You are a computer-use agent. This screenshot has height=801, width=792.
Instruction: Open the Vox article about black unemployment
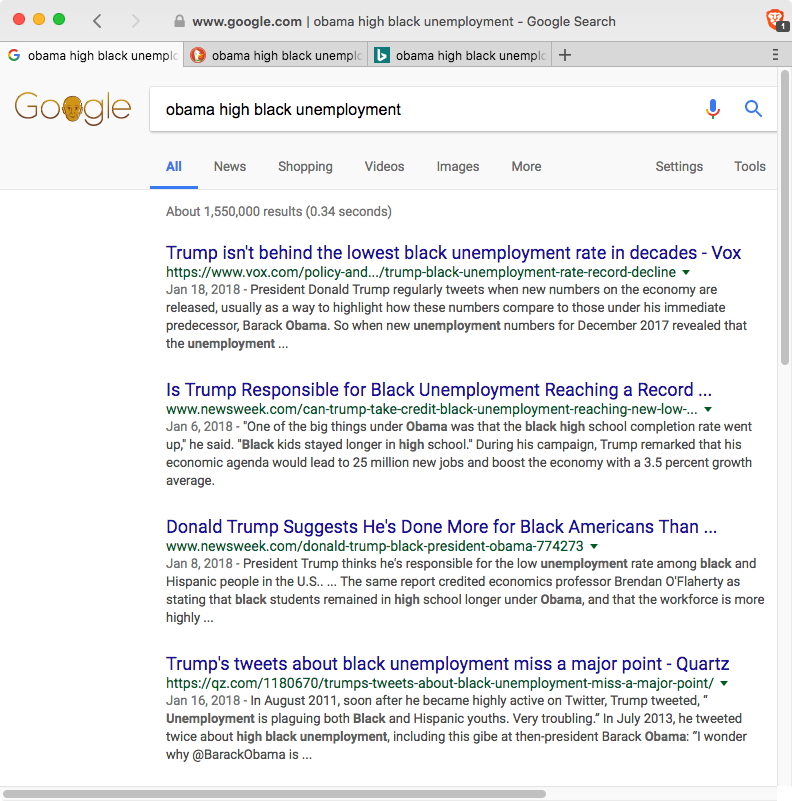(x=453, y=253)
